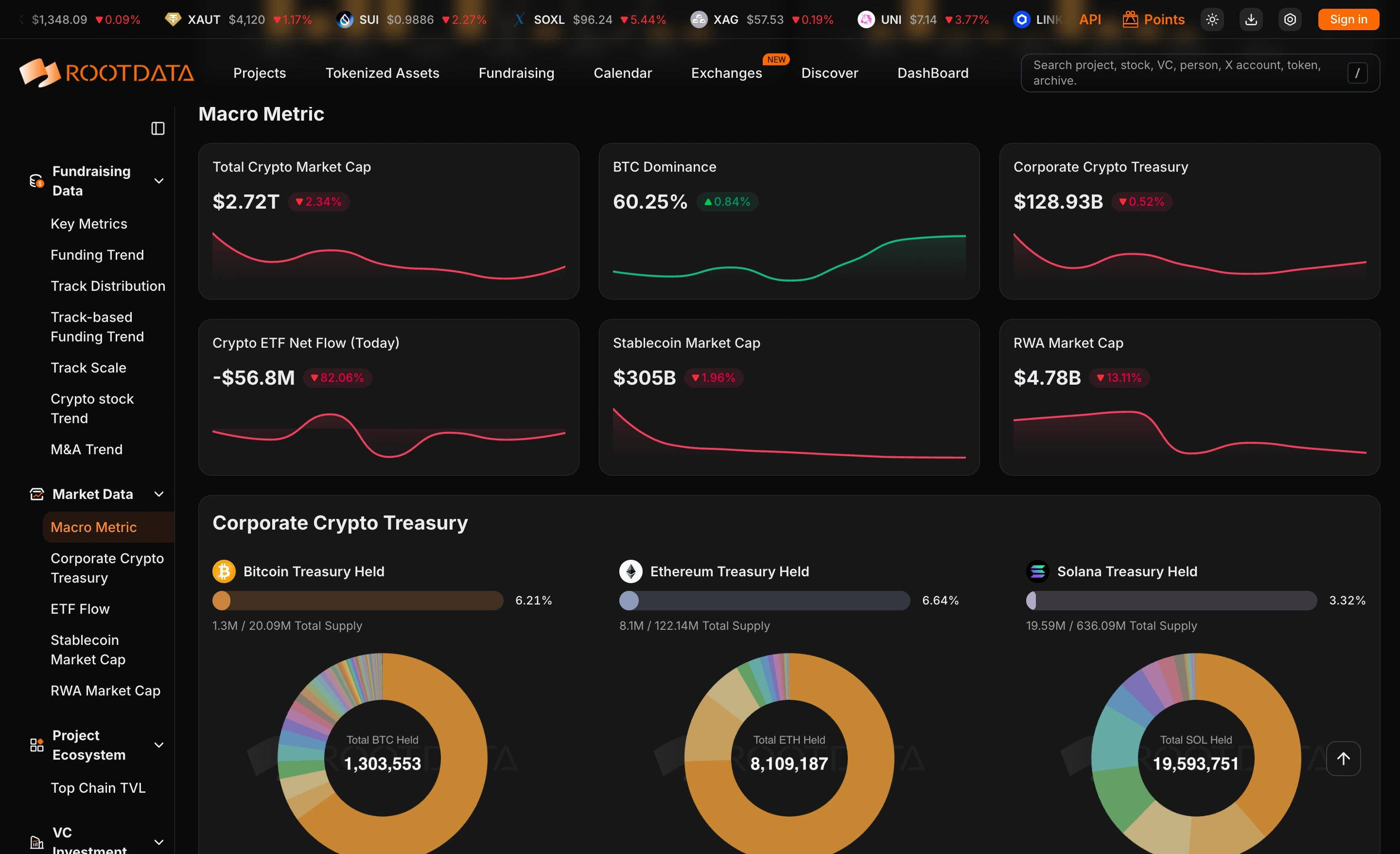1400x854 pixels.
Task: Click Bitcoin Treasury Held progress bar
Action: [358, 601]
